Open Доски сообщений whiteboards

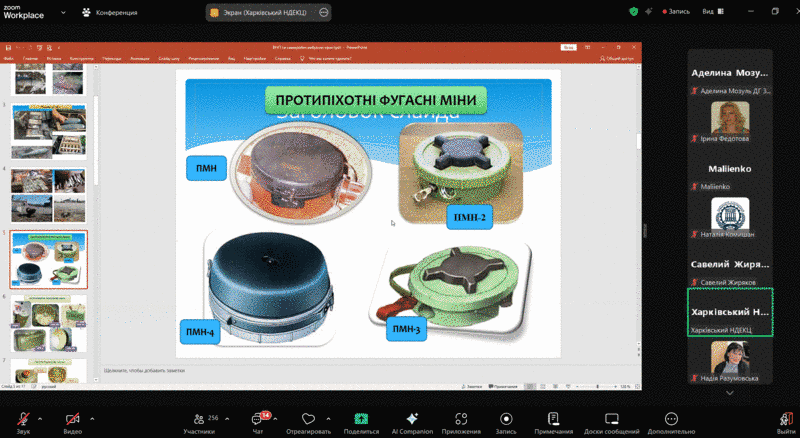(611, 423)
